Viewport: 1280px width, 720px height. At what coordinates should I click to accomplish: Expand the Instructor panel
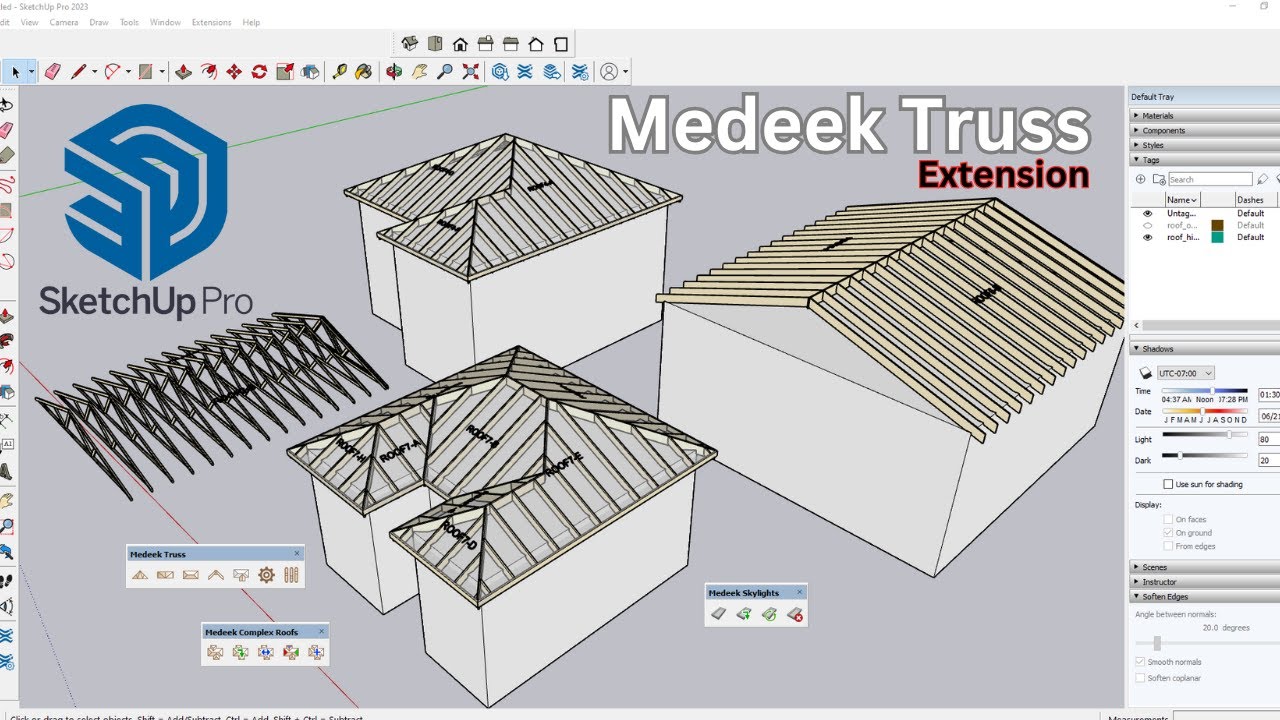[x=1204, y=581]
